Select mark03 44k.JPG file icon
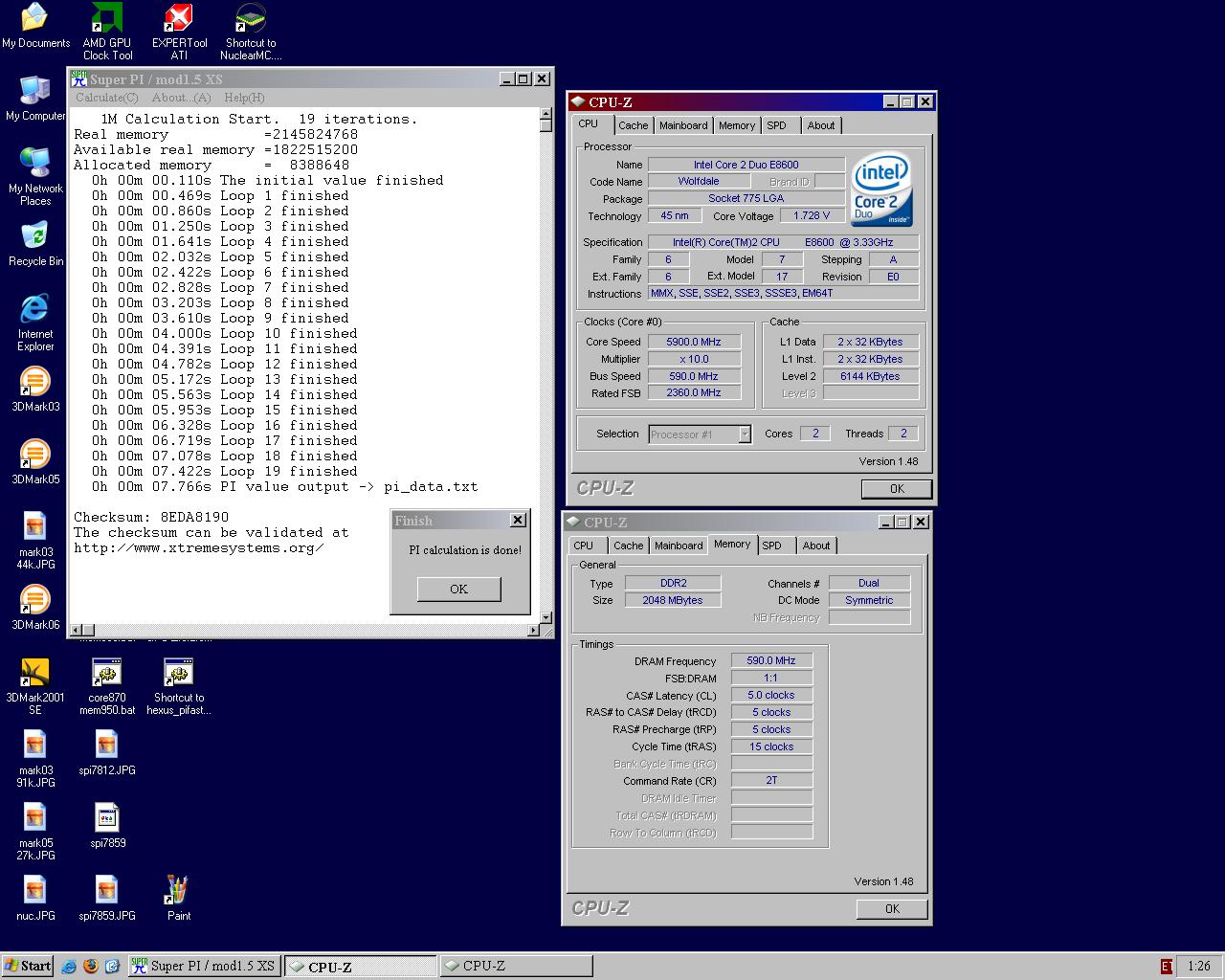The image size is (1225, 980). tap(35, 541)
